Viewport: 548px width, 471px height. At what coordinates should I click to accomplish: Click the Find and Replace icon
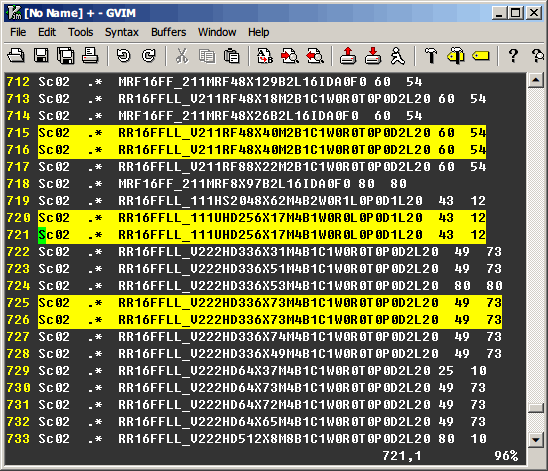265,56
